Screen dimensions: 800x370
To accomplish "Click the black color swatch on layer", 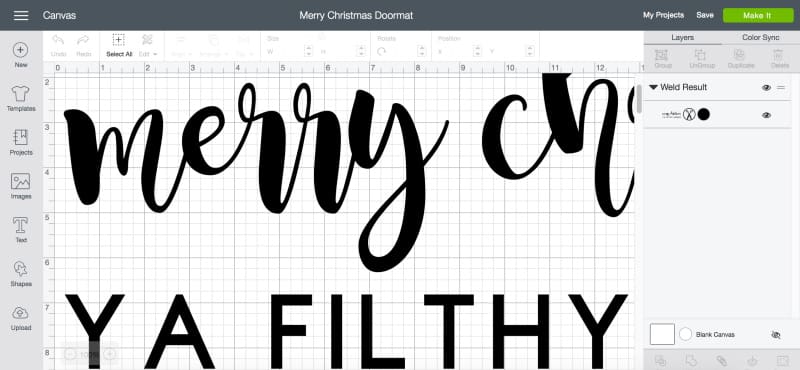I will point(704,114).
